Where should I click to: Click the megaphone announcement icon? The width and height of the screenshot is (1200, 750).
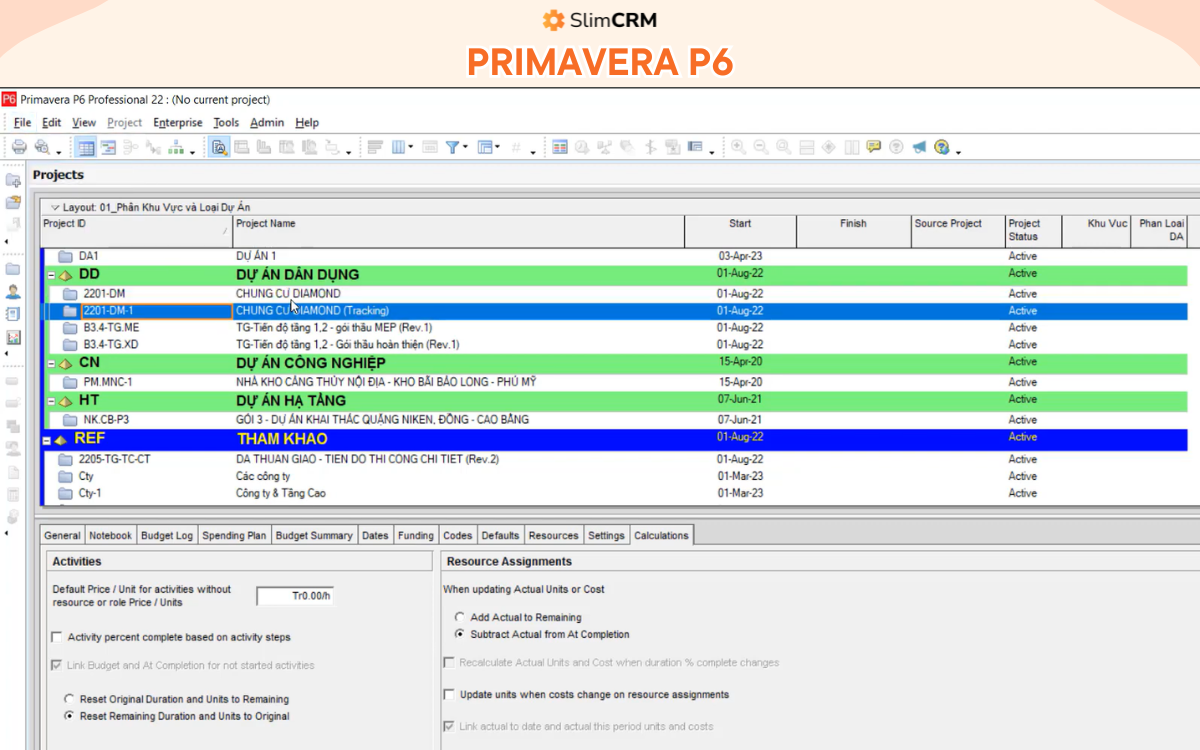pos(918,148)
